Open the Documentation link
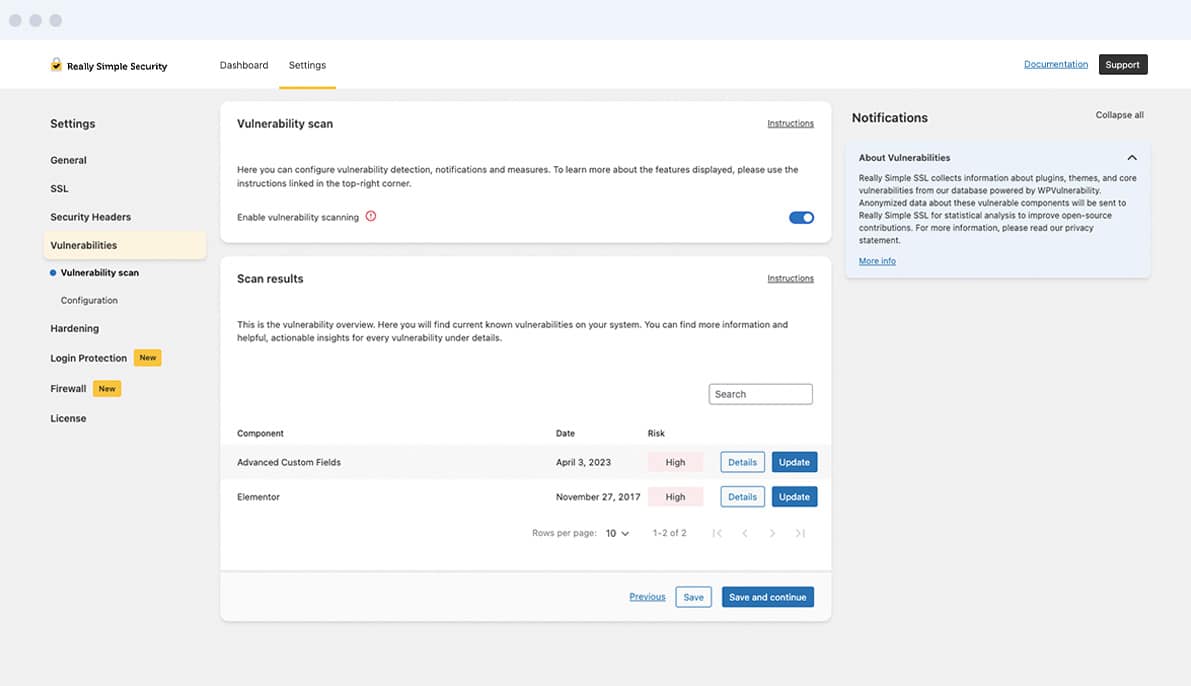The width and height of the screenshot is (1191, 686). [1055, 64]
